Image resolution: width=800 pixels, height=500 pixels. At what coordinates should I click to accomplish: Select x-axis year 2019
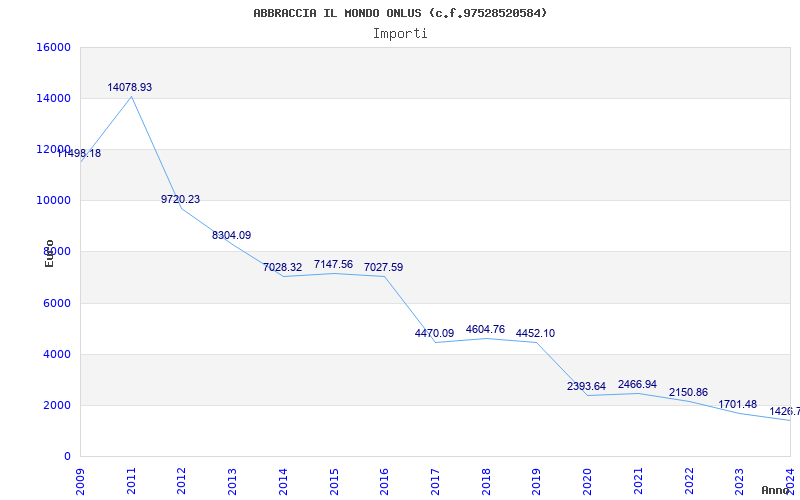coord(536,482)
